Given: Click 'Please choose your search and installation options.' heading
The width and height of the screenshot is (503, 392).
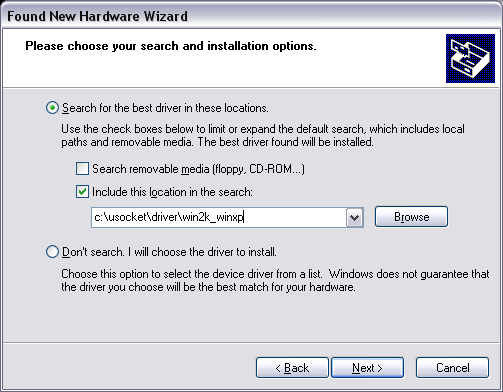Looking at the screenshot, I should point(171,46).
